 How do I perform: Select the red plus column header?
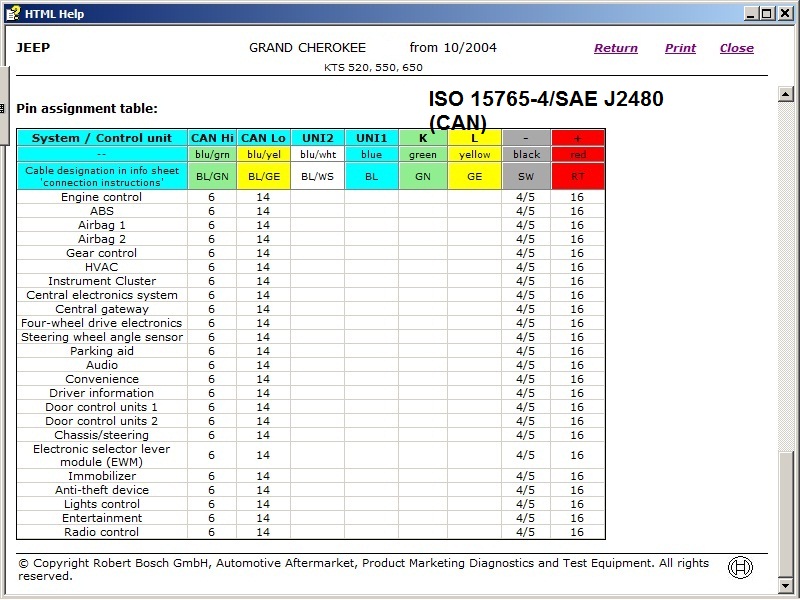[577, 138]
